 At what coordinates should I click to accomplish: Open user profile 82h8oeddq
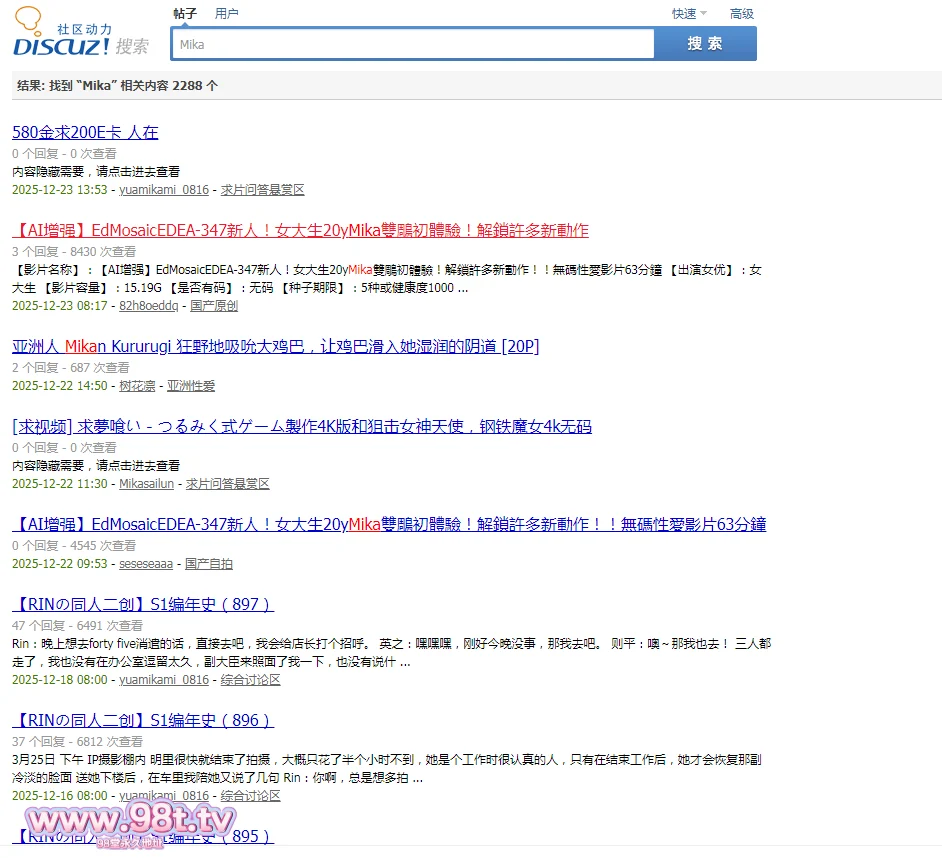148,306
